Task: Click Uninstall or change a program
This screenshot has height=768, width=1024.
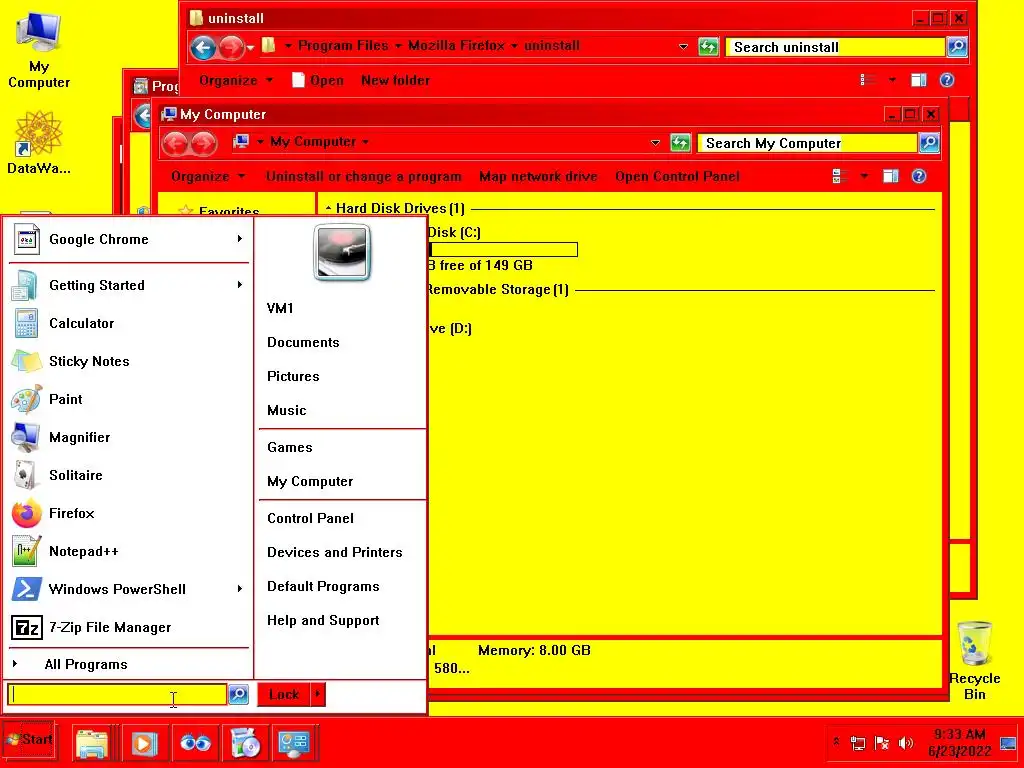Action: coord(364,176)
